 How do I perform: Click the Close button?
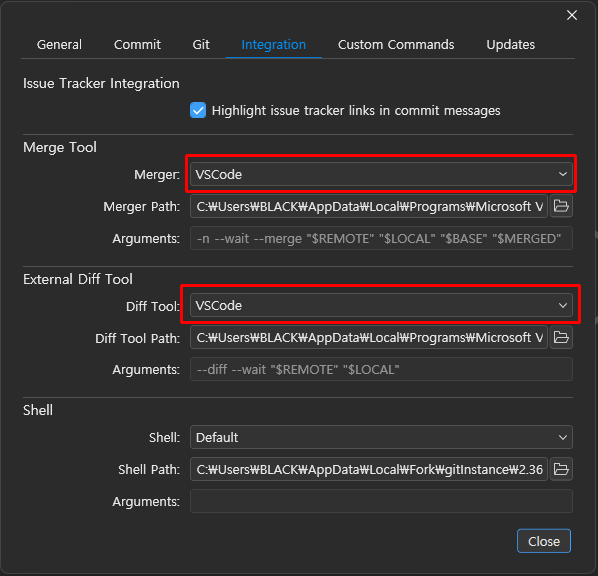pyautogui.click(x=544, y=541)
